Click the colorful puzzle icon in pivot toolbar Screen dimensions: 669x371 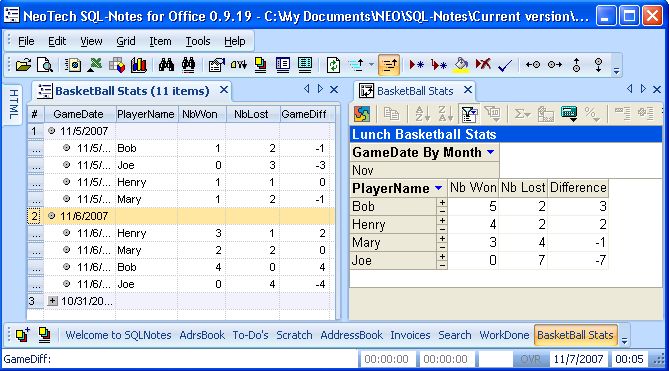362,114
